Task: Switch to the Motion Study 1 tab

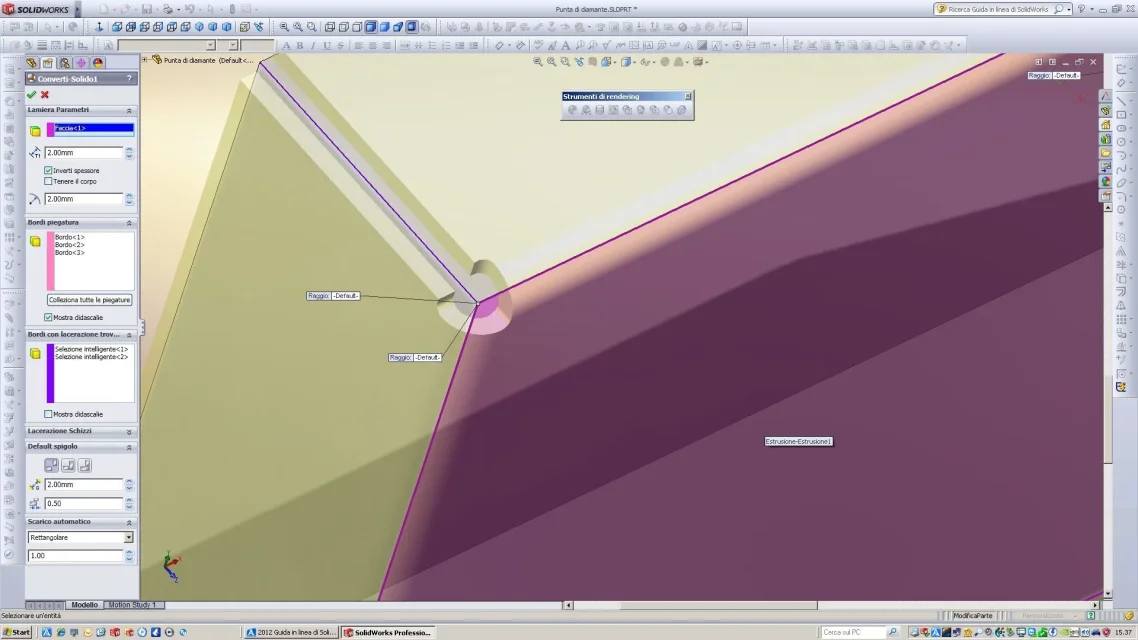Action: point(133,605)
